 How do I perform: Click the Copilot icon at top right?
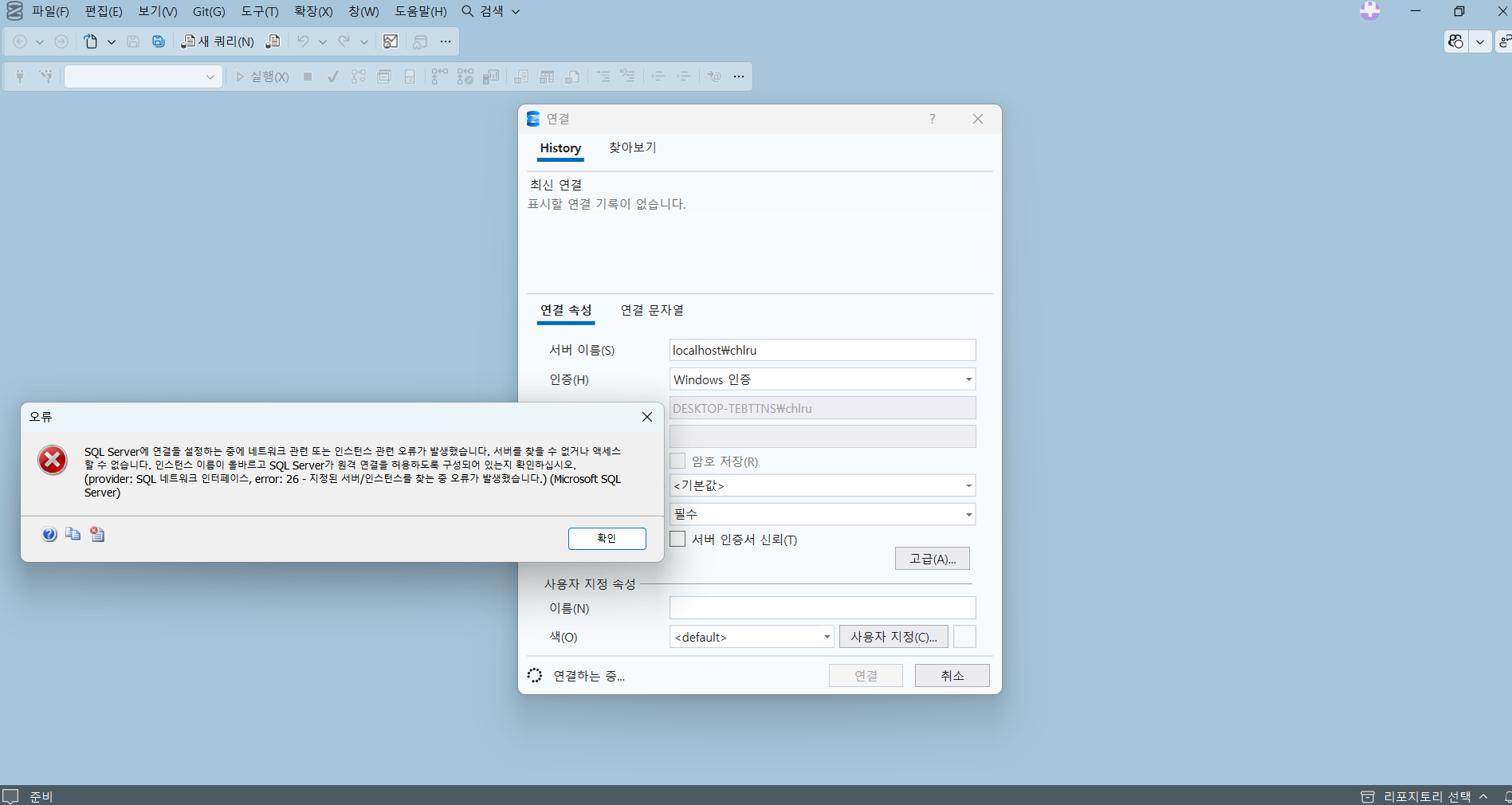point(1456,41)
